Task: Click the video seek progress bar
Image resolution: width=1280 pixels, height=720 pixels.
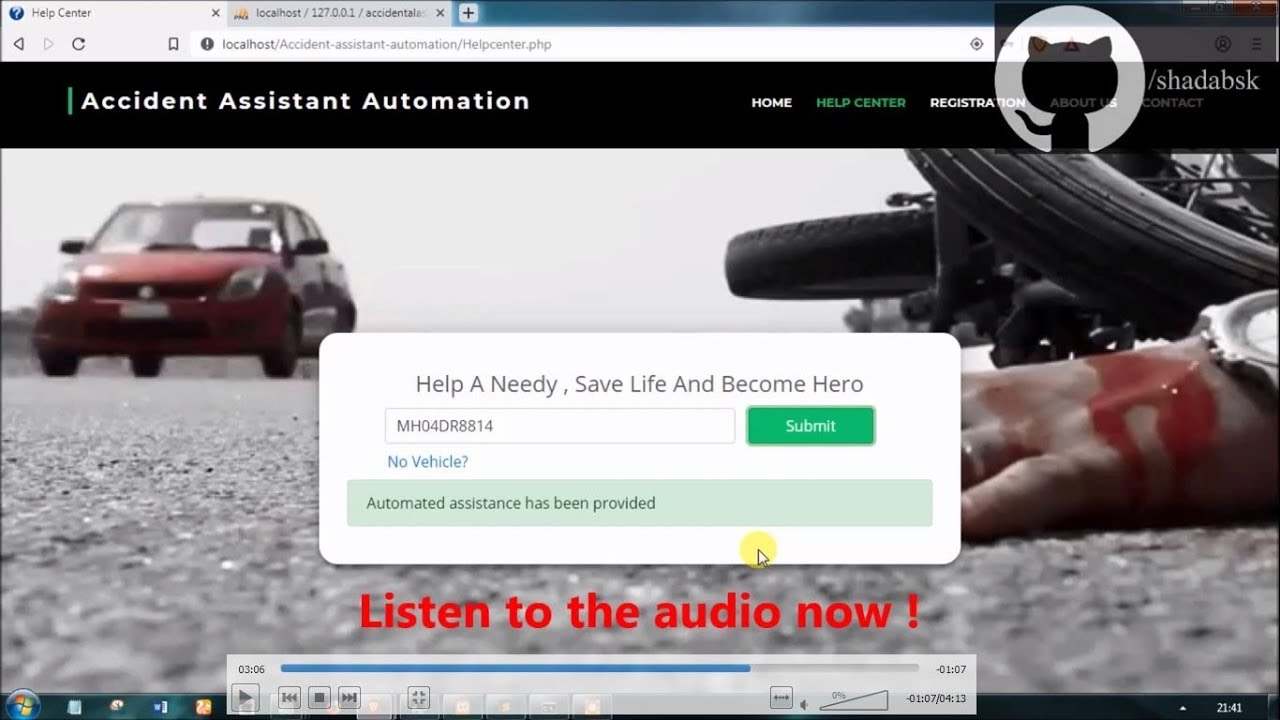Action: click(599, 668)
